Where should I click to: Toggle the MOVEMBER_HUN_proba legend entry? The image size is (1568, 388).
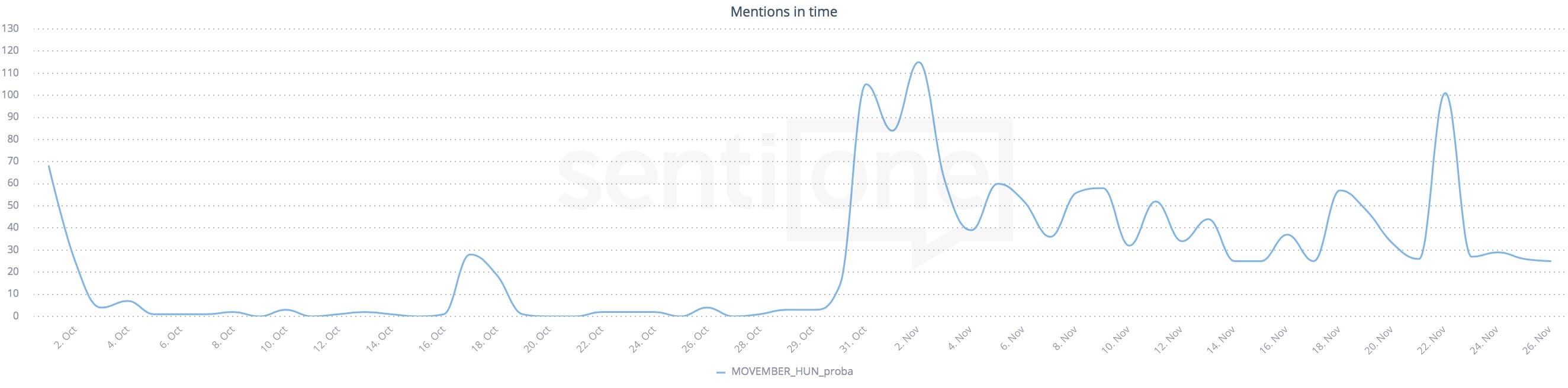point(791,371)
